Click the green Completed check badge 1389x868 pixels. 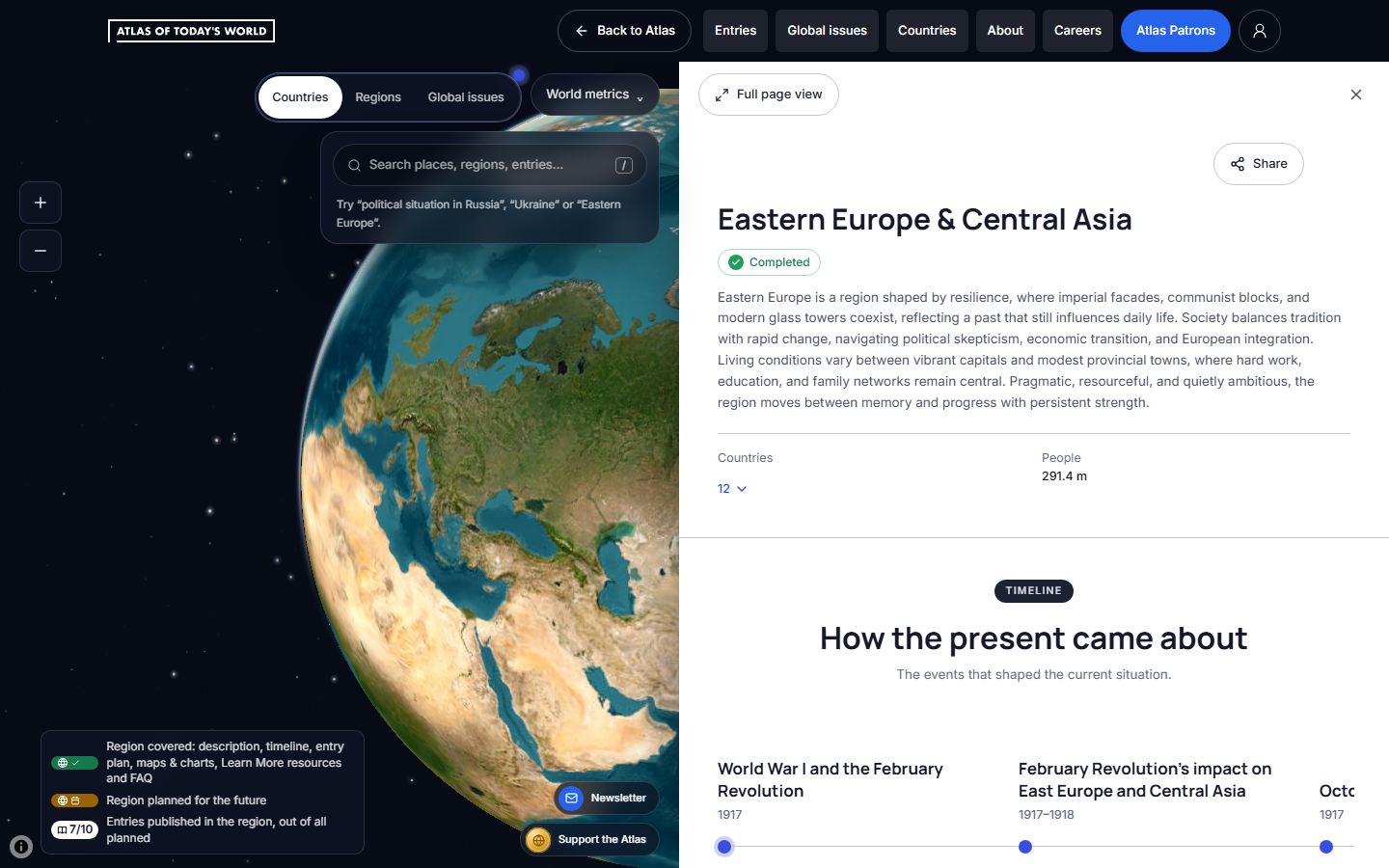click(x=769, y=262)
